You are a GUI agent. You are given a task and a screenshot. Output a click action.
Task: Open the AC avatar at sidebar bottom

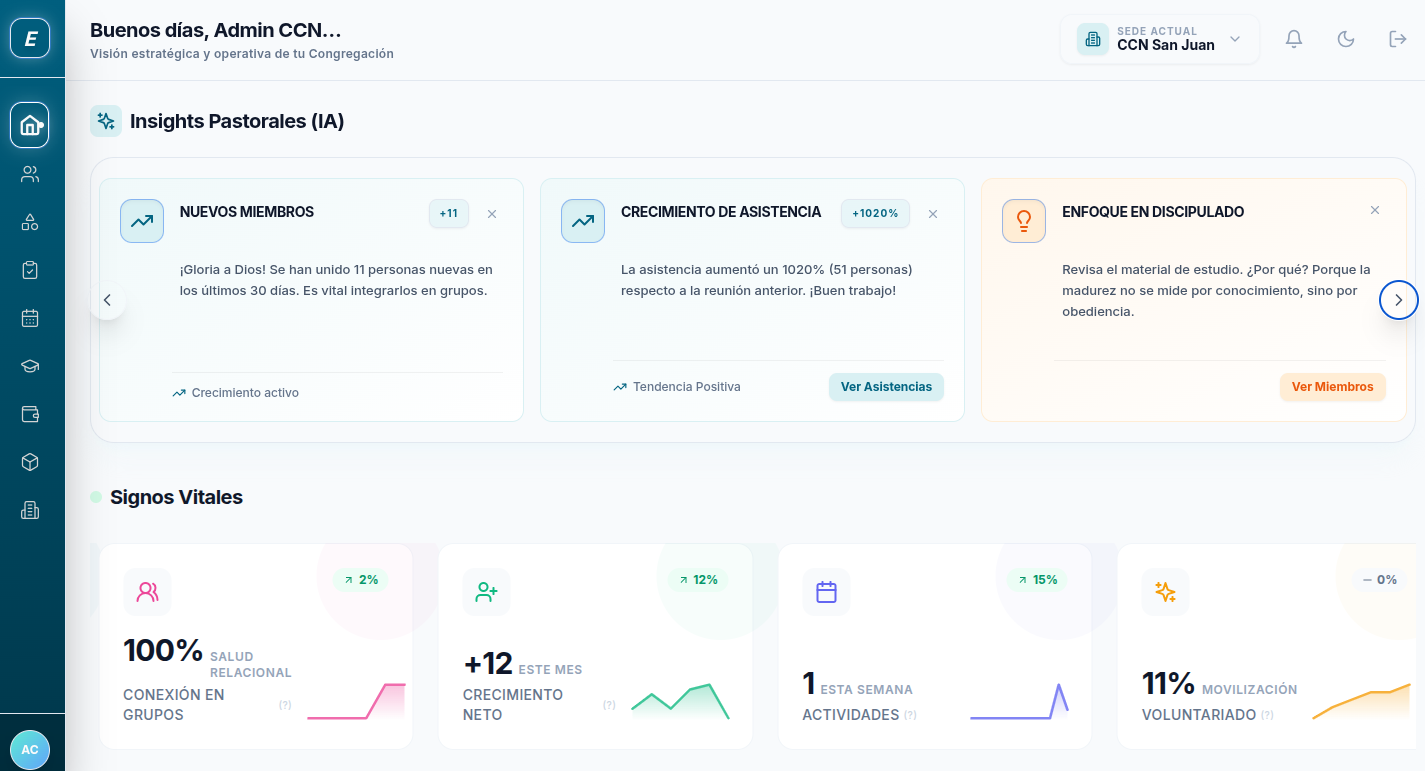30,749
